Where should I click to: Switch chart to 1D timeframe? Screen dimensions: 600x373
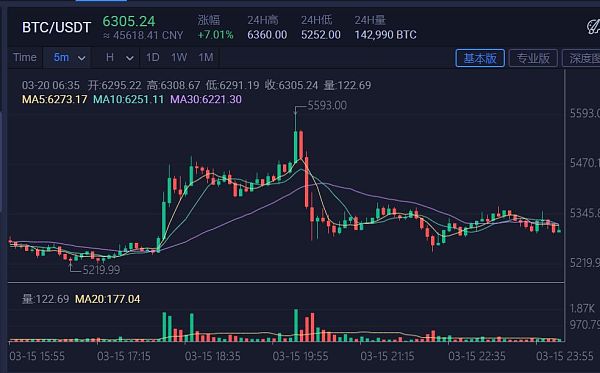point(153,57)
